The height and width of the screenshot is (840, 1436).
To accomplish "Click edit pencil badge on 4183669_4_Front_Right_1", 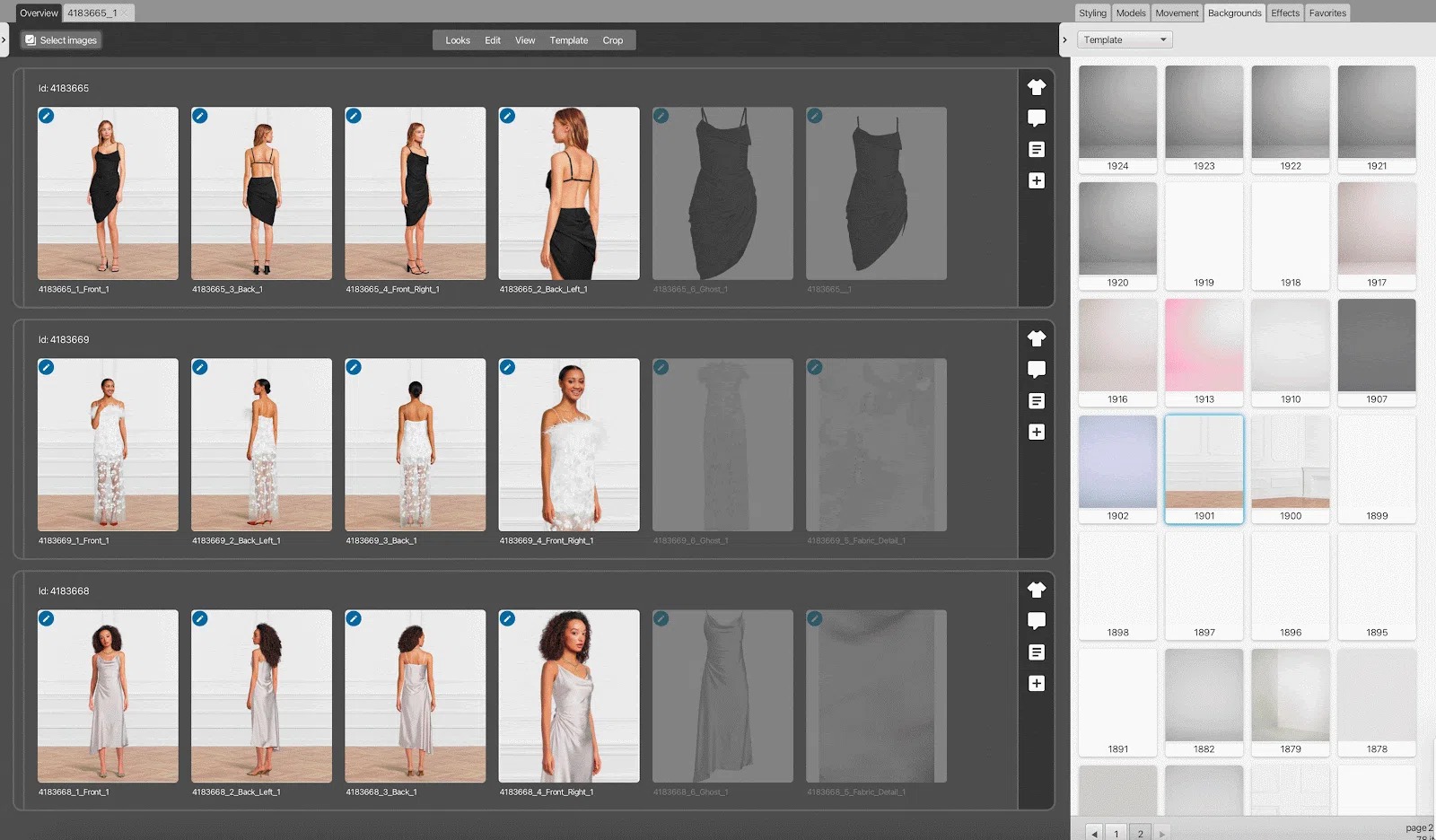I will [x=507, y=367].
